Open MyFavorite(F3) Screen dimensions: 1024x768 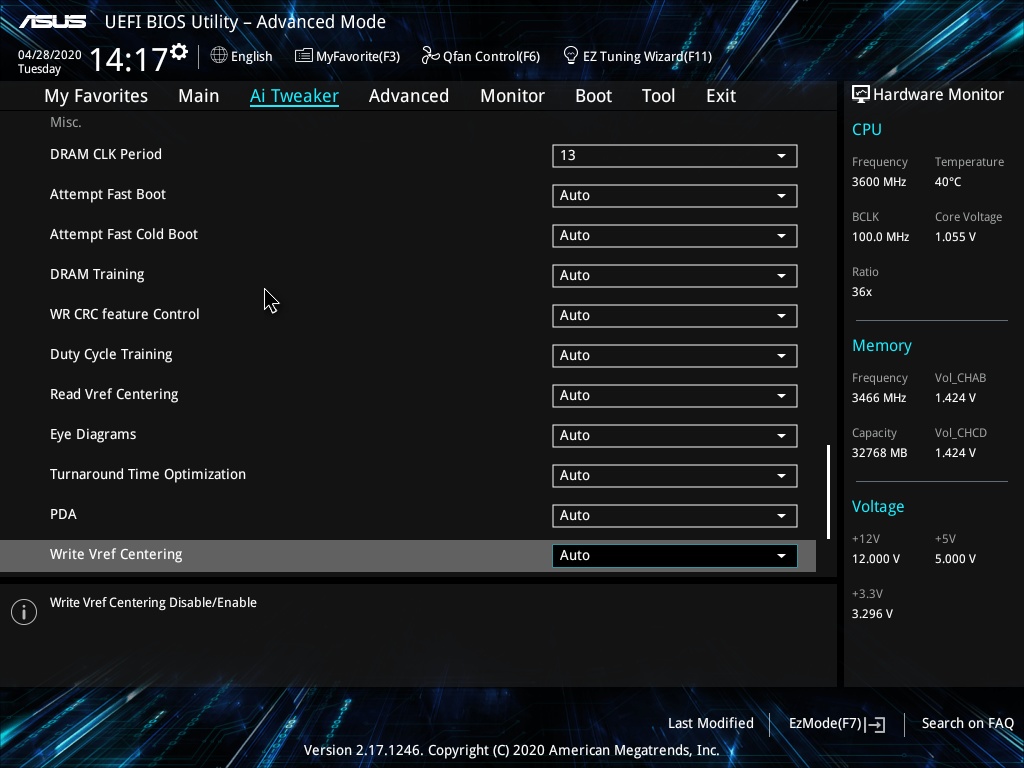point(347,56)
